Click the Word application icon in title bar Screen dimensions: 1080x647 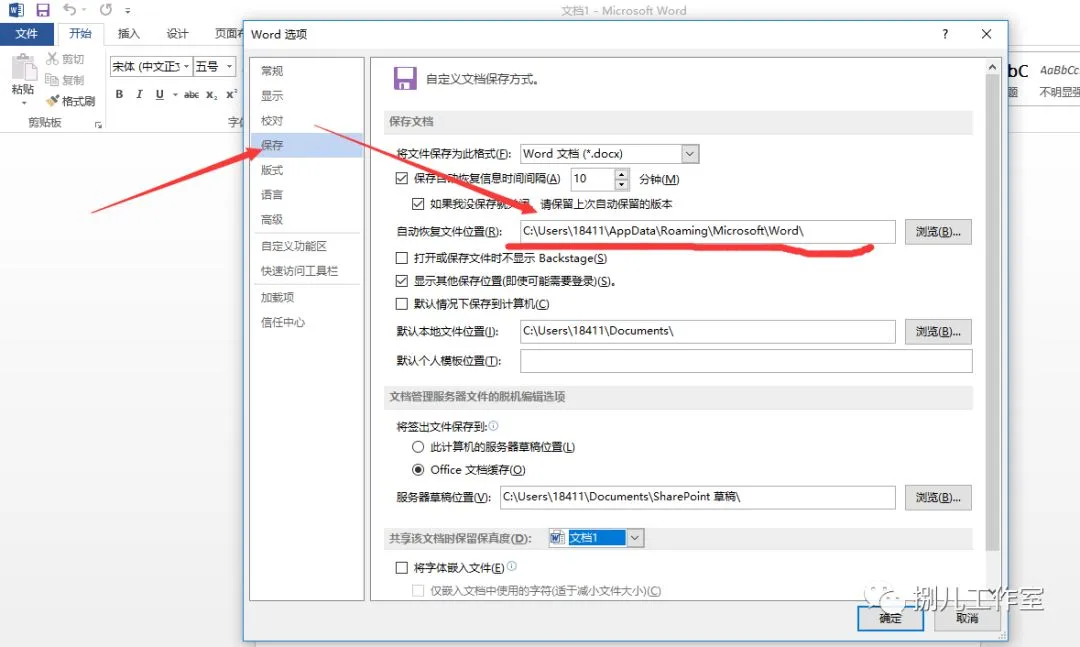16,10
